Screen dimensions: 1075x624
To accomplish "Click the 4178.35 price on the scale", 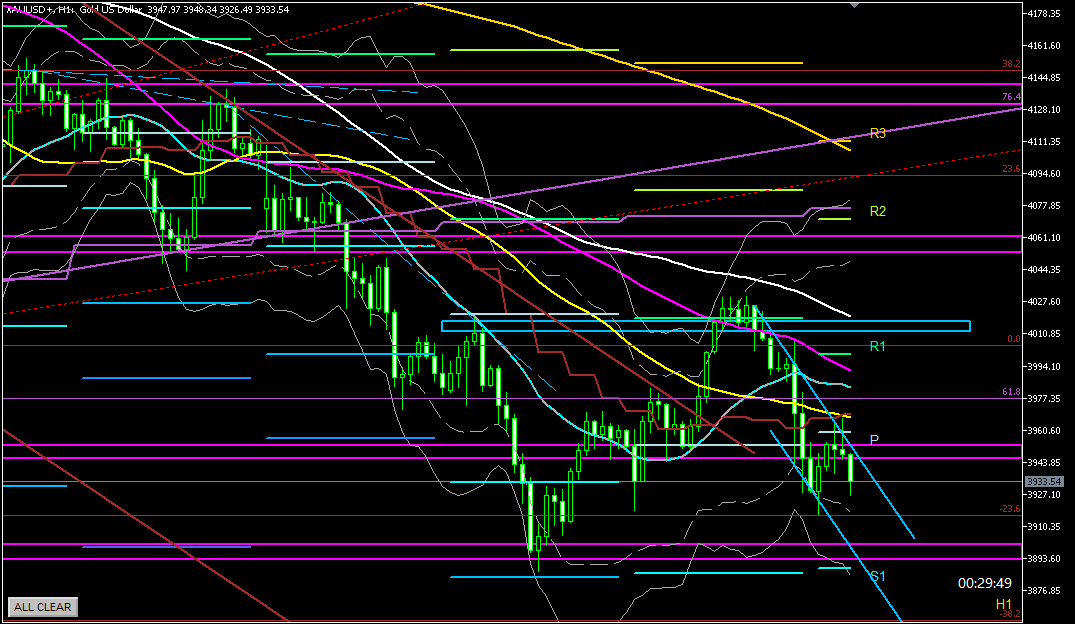I will tap(1047, 14).
